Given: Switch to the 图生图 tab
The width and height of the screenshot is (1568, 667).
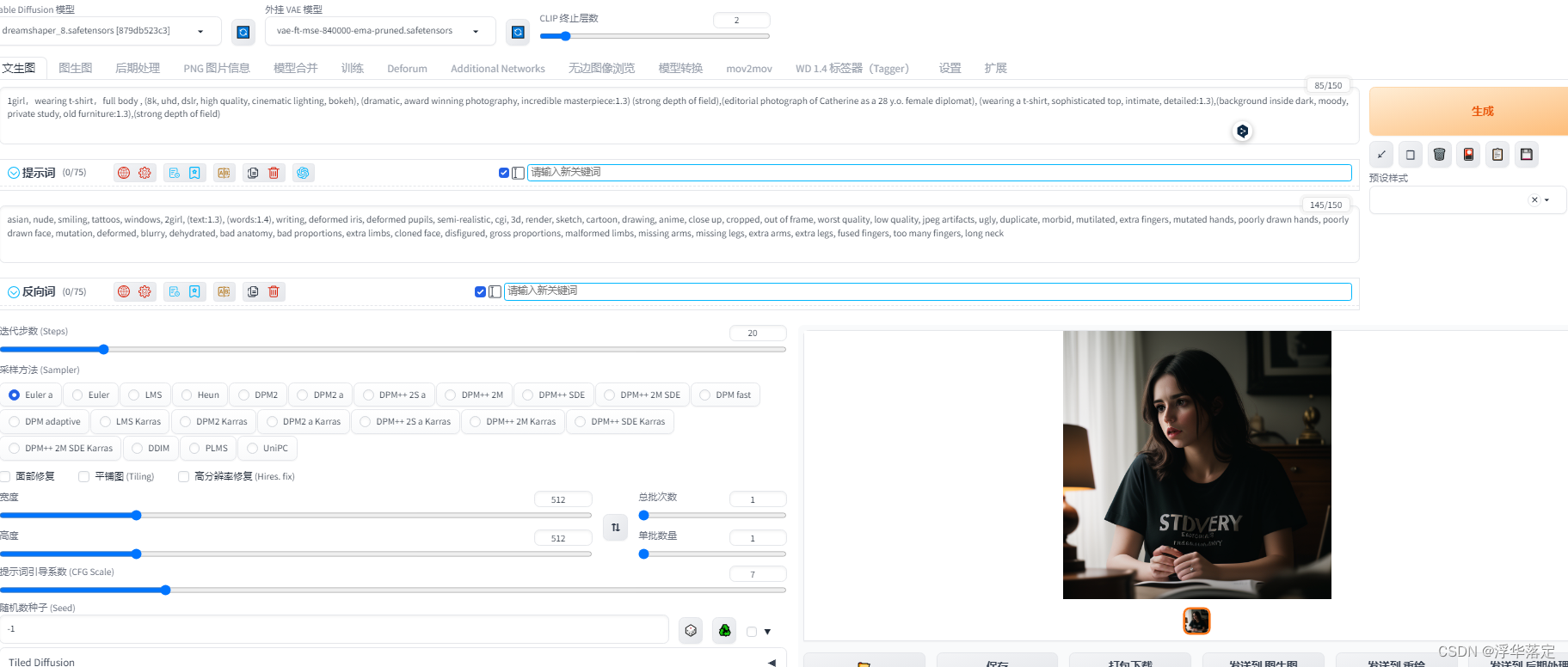Looking at the screenshot, I should [75, 68].
